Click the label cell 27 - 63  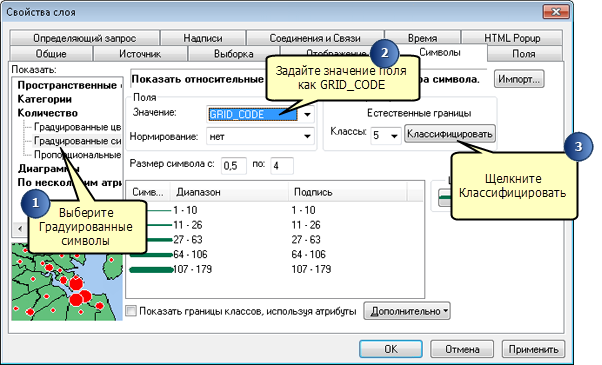[306, 239]
